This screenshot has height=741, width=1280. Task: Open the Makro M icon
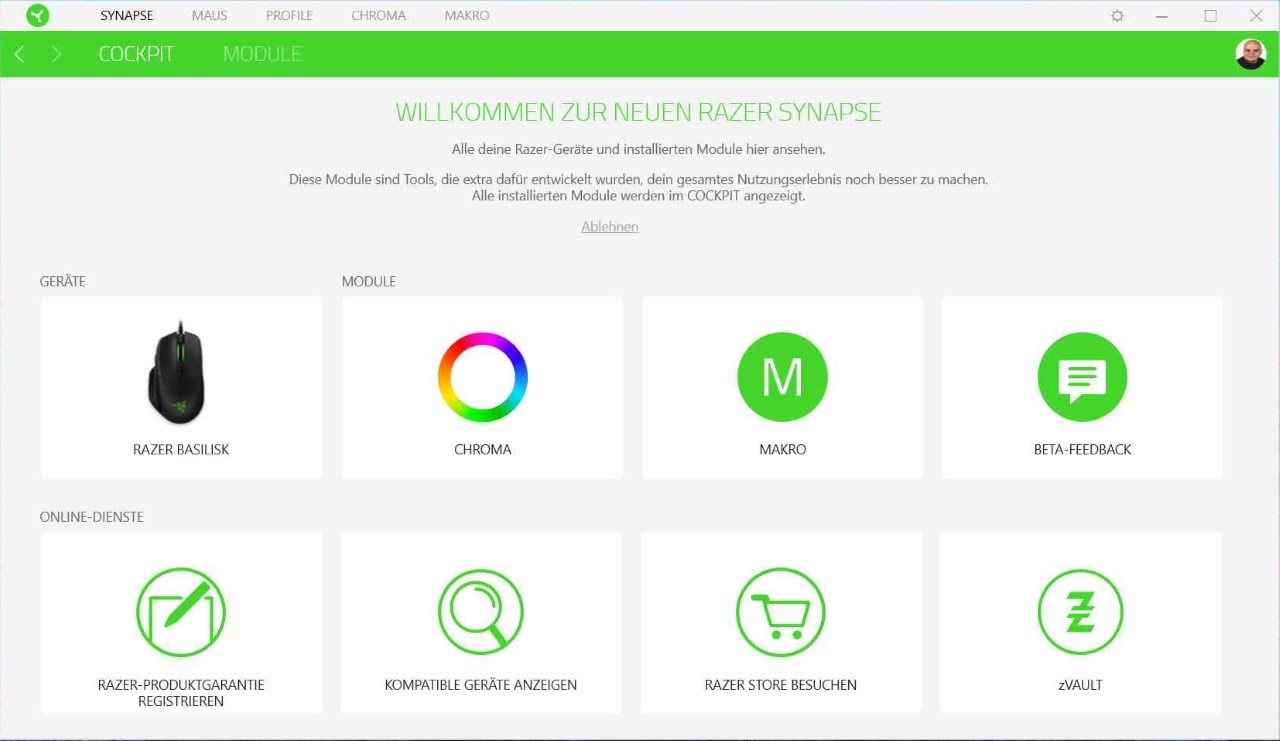782,377
